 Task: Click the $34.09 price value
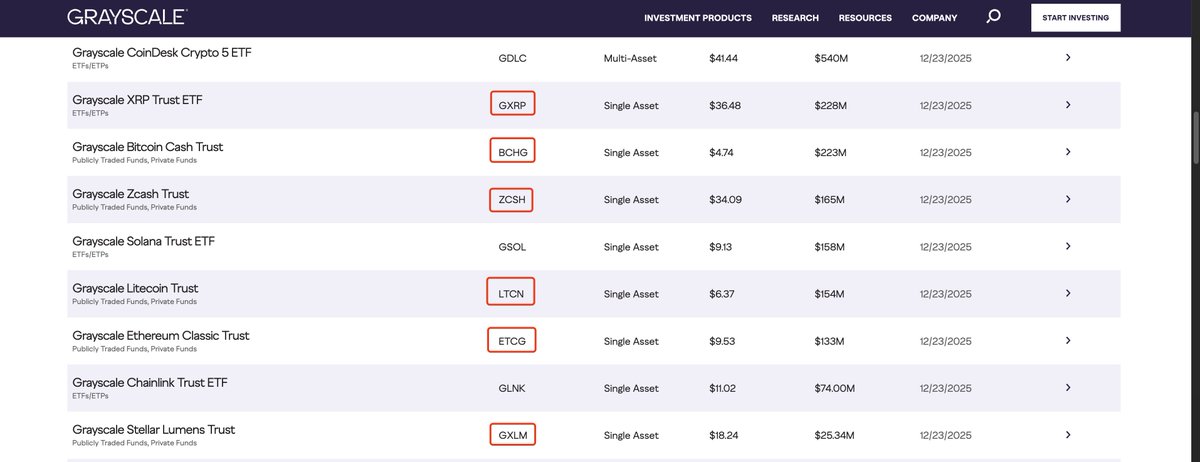pyautogui.click(x=725, y=199)
